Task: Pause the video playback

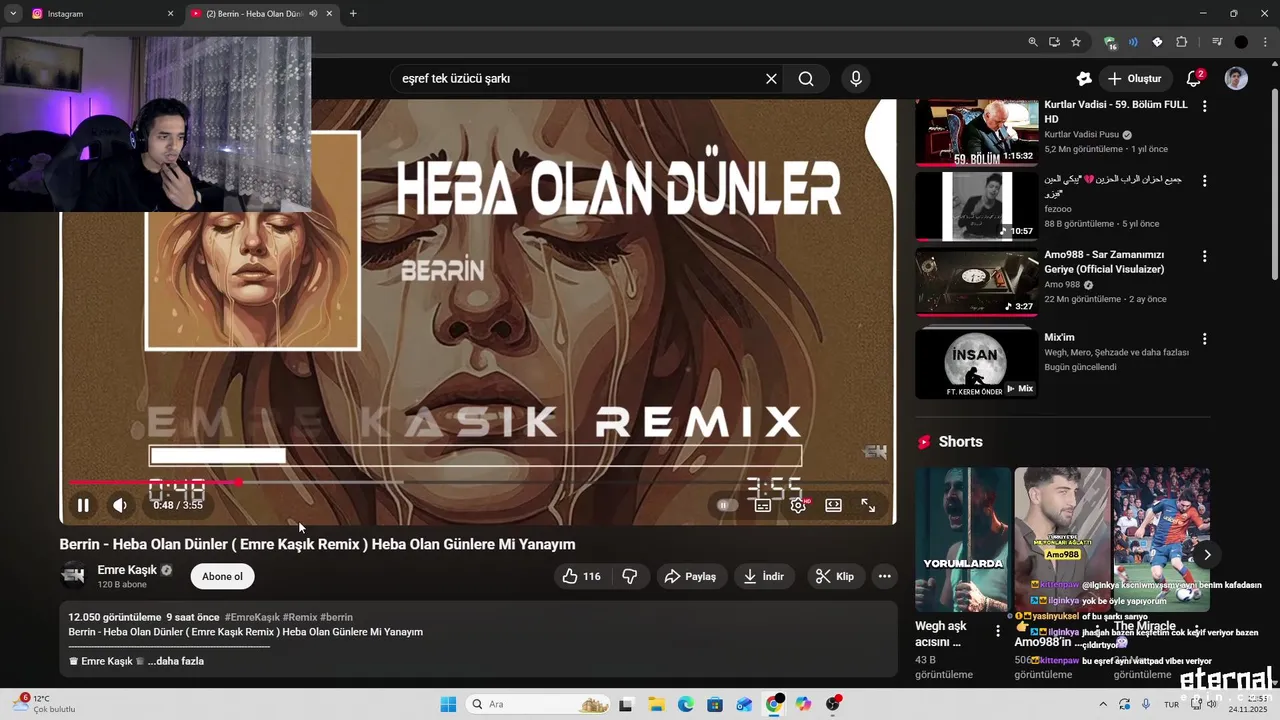Action: (x=83, y=505)
